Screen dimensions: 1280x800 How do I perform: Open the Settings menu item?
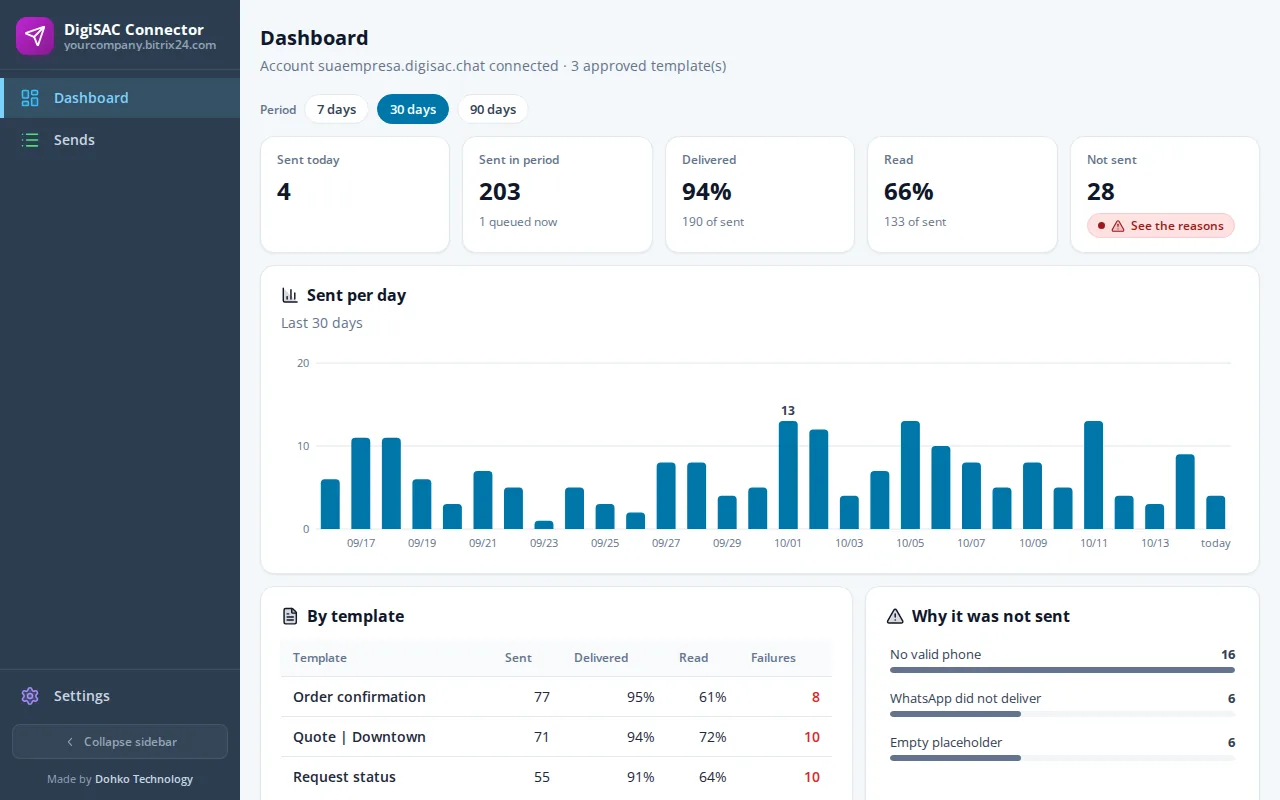coord(120,696)
